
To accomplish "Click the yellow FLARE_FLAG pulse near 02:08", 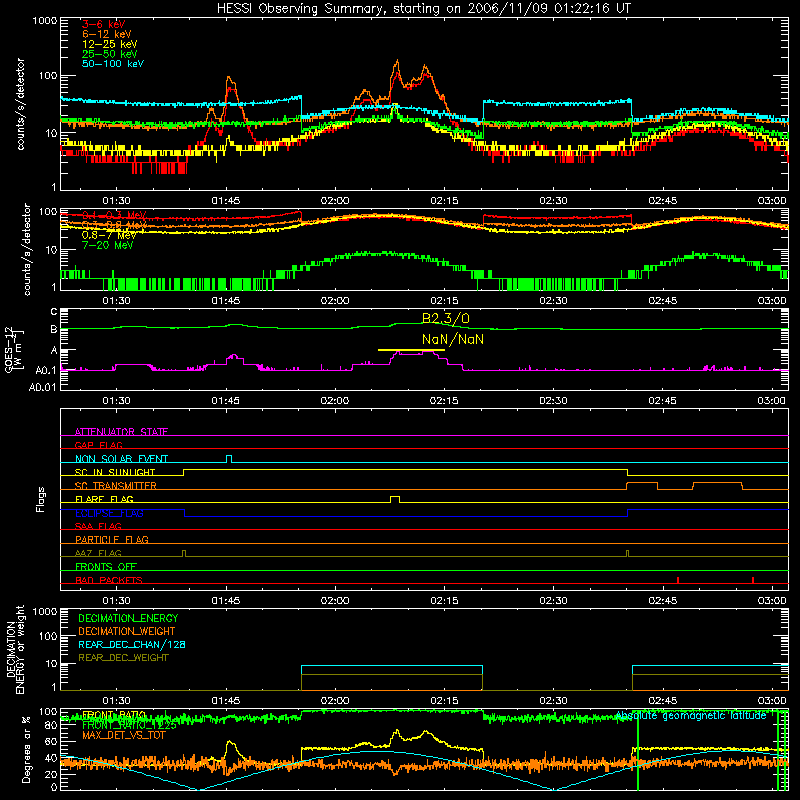I will click(x=394, y=499).
